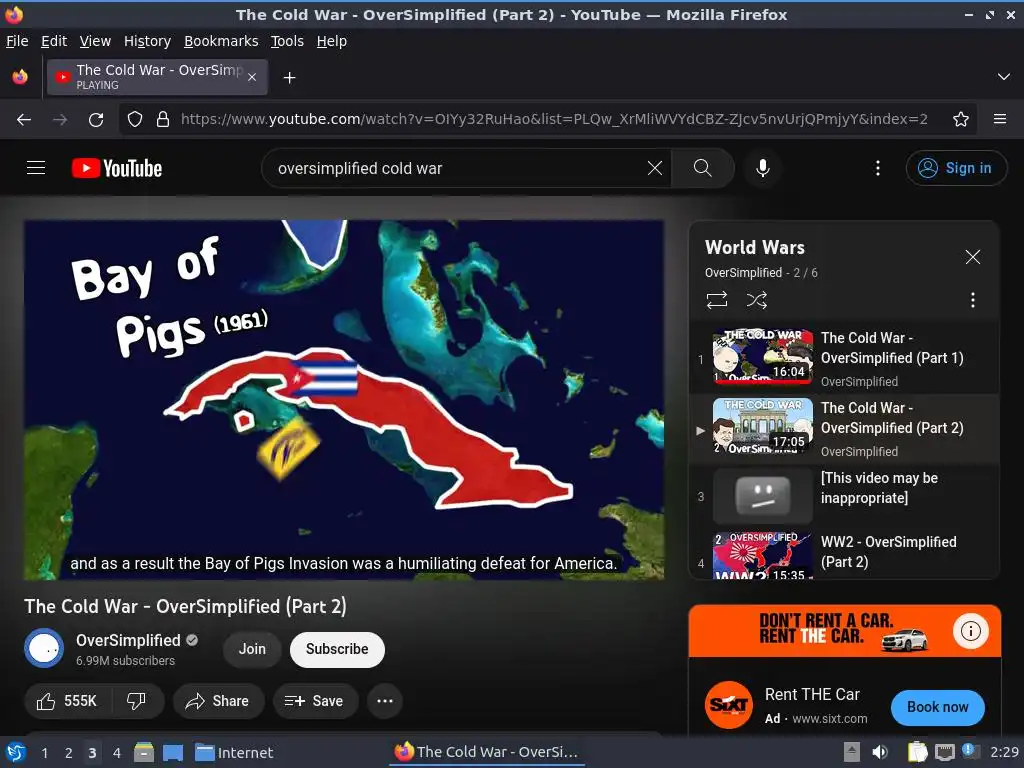Open the Bookmarks menu
Screen dimensions: 1024x768
221,41
